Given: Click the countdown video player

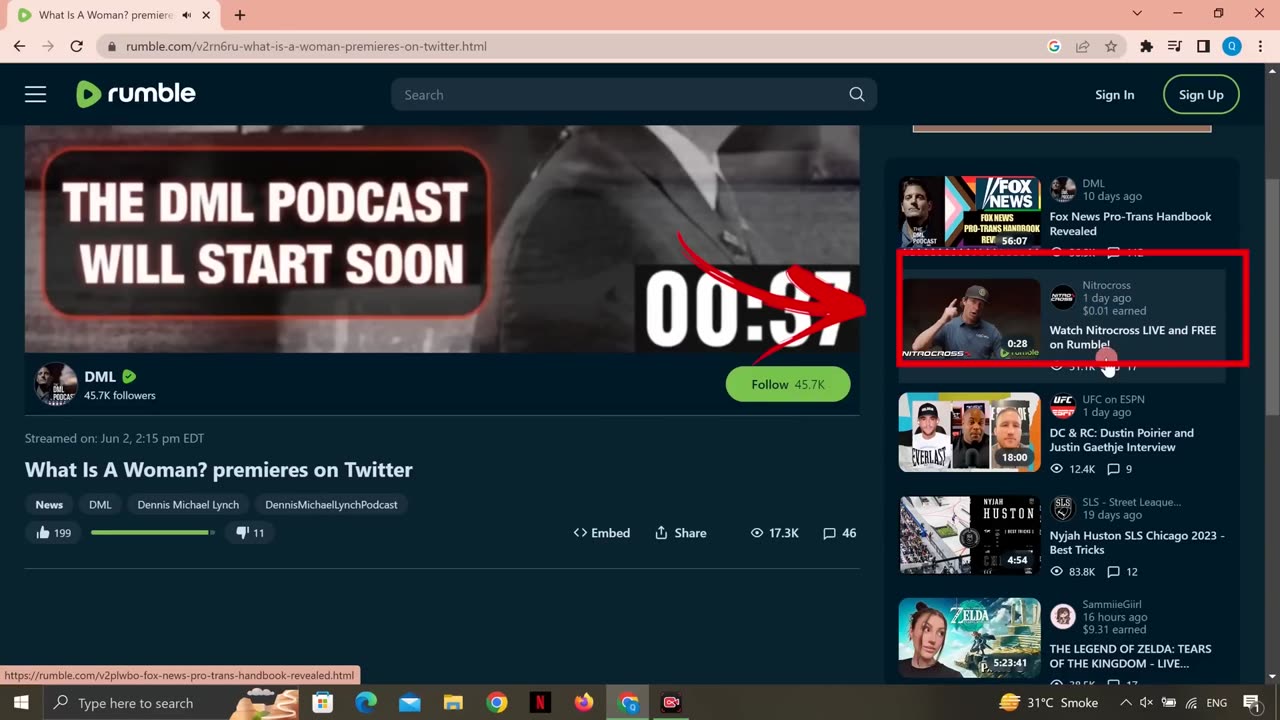Looking at the screenshot, I should [442, 238].
